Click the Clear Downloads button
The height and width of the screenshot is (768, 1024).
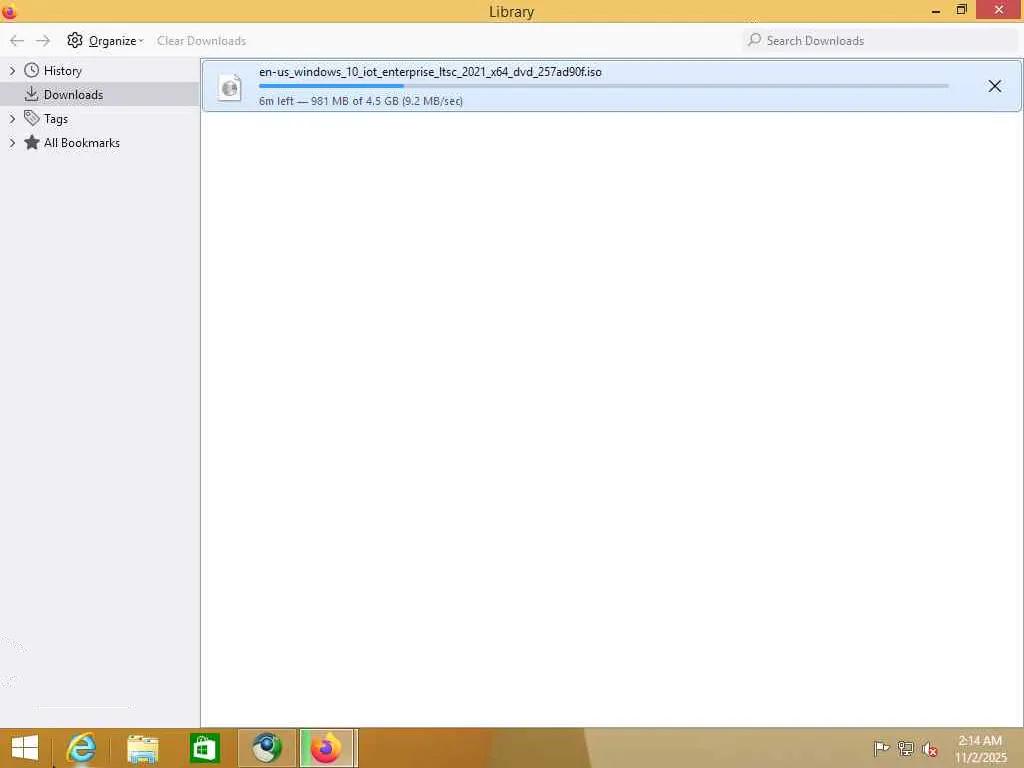click(201, 40)
